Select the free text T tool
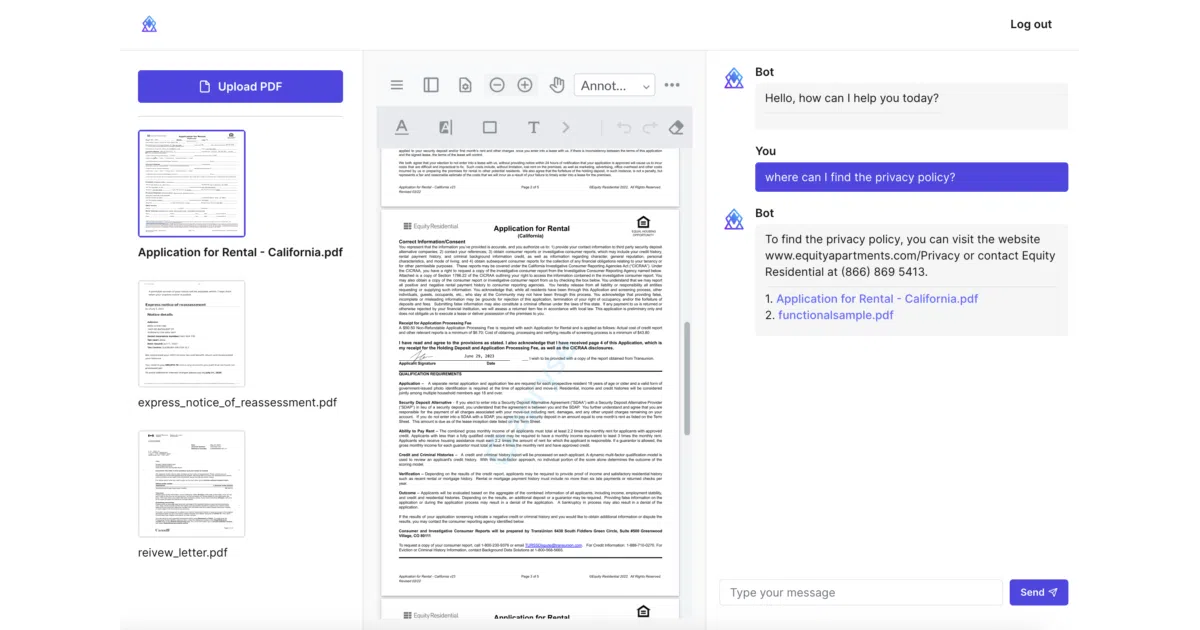The width and height of the screenshot is (1200, 630). [534, 127]
